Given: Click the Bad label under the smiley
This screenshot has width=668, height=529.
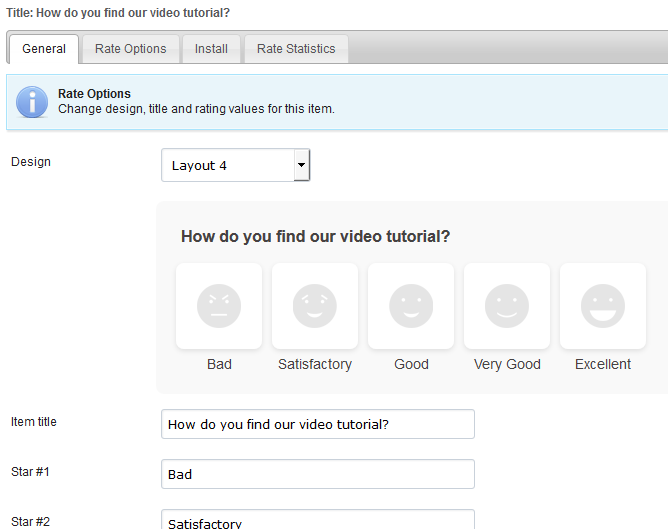Looking at the screenshot, I should tap(219, 364).
